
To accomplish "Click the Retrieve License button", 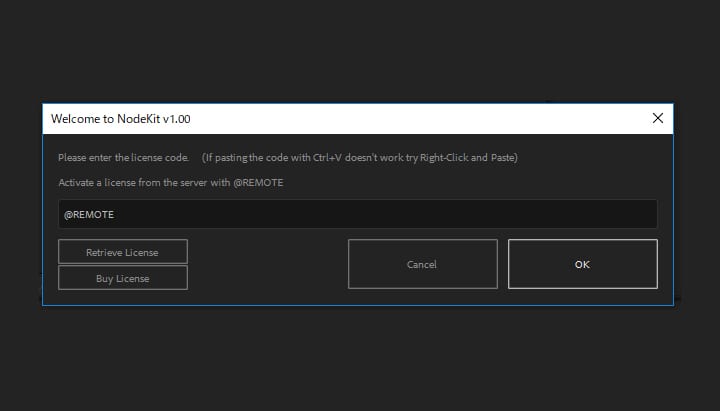I will click(123, 252).
